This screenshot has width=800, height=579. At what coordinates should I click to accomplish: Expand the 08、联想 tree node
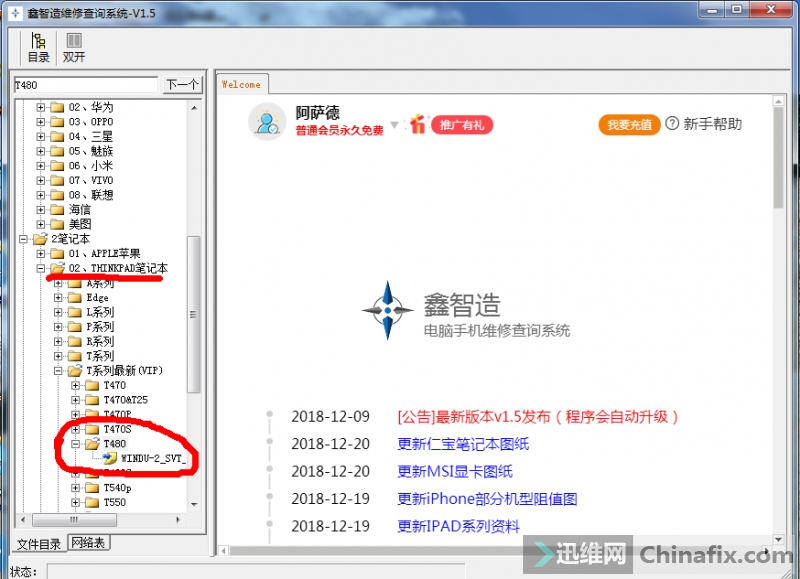coord(40,195)
